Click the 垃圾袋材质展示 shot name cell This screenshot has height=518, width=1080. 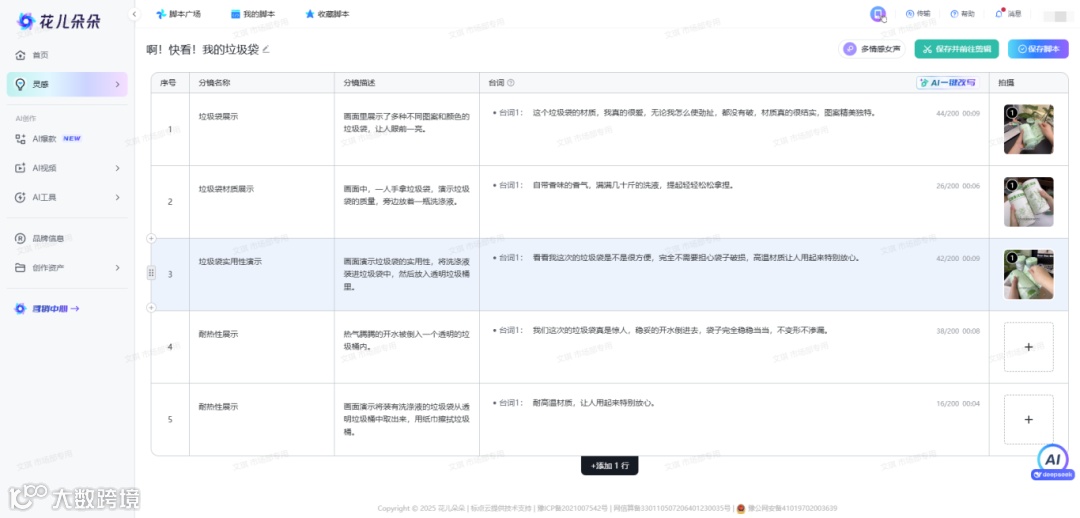click(262, 202)
